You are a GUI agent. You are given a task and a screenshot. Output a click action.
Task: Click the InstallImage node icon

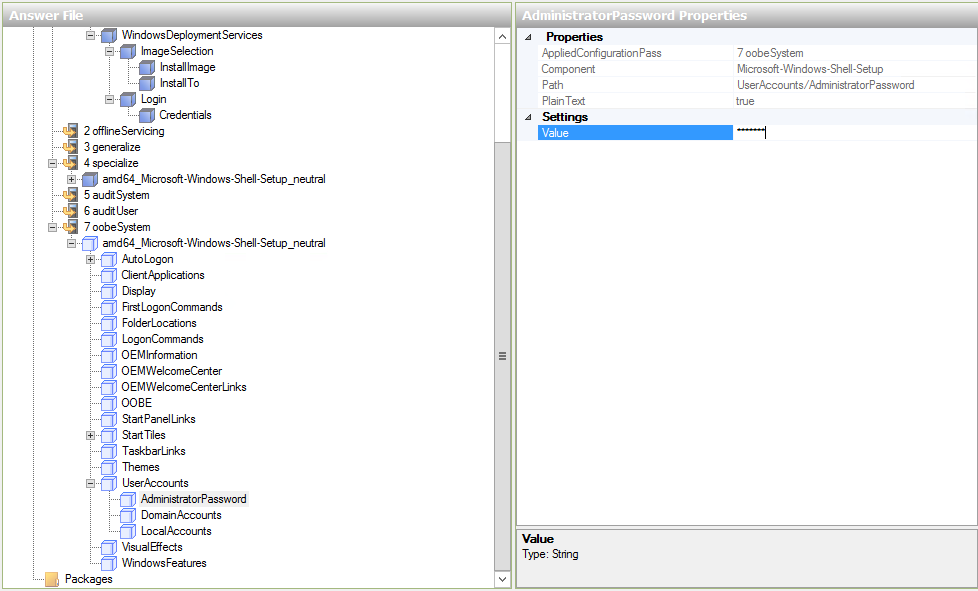[147, 67]
